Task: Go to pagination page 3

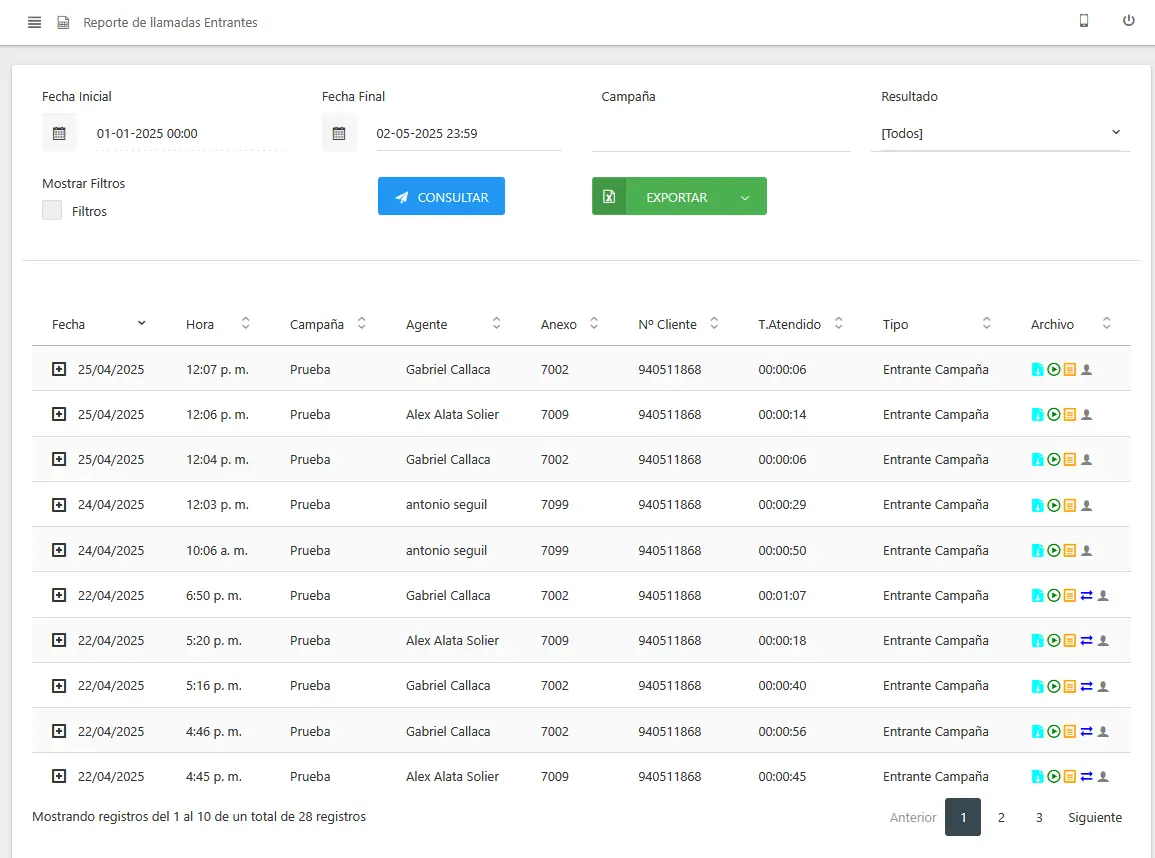Action: click(x=1039, y=817)
